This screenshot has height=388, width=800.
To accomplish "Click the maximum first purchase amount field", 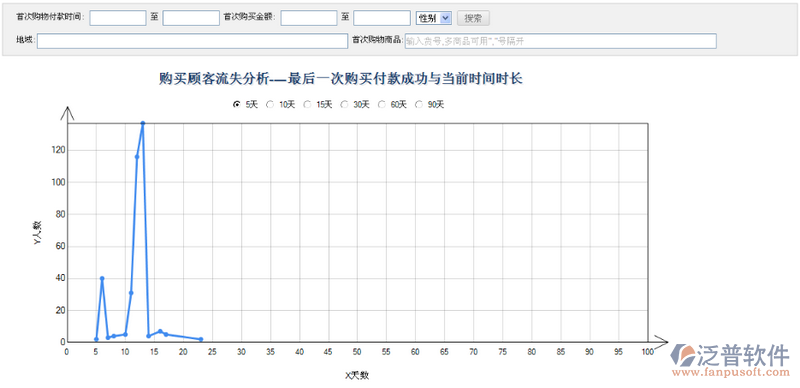I will (x=382, y=18).
